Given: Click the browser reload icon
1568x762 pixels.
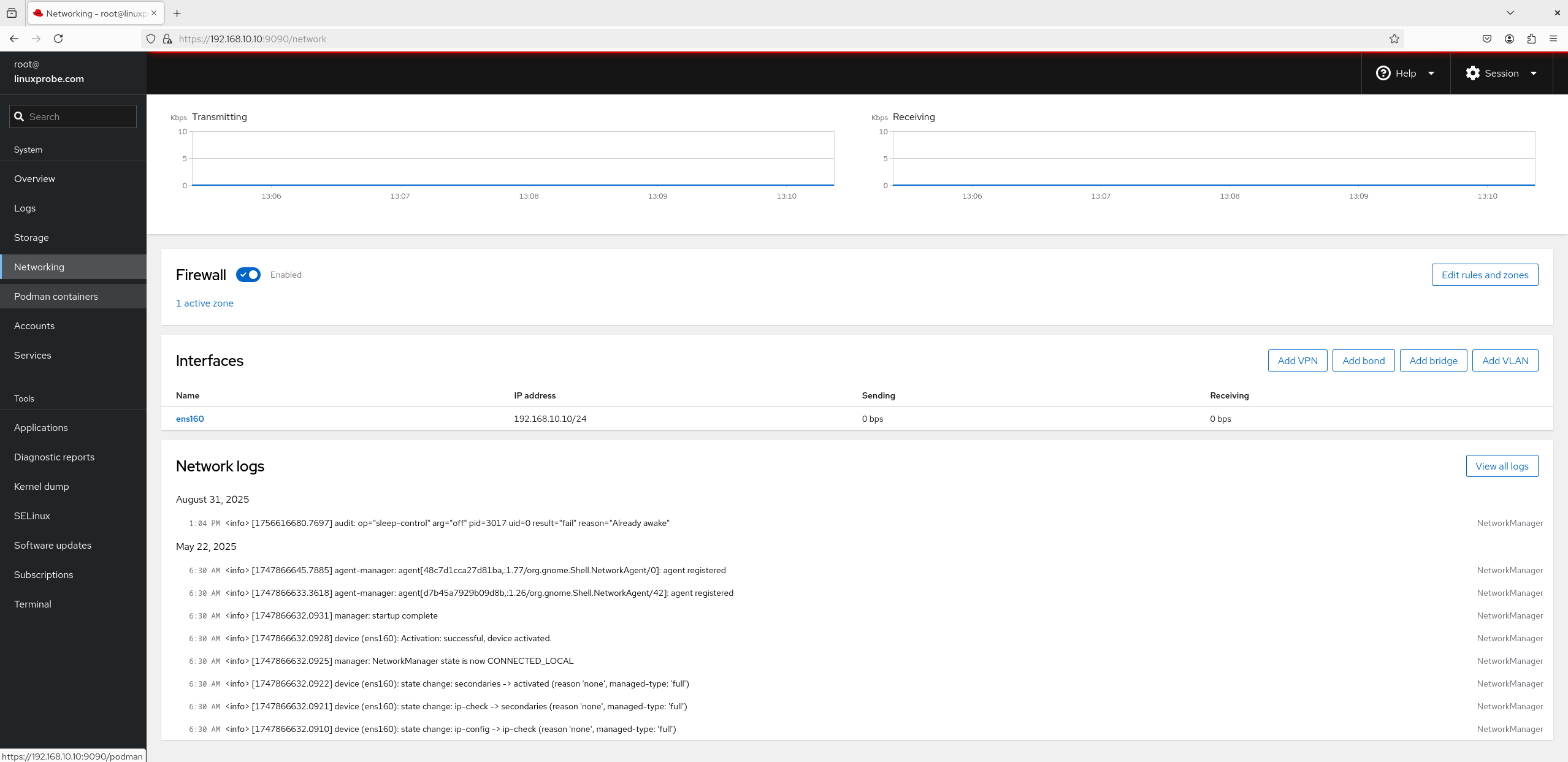Looking at the screenshot, I should point(58,39).
